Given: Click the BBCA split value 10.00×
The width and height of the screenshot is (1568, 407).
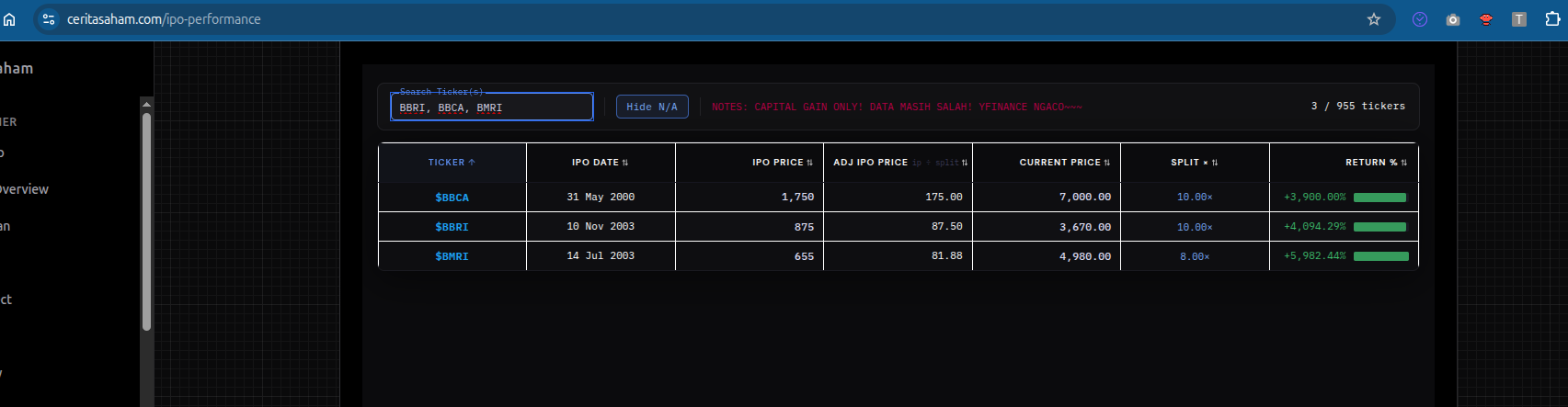Looking at the screenshot, I should 1195,198.
